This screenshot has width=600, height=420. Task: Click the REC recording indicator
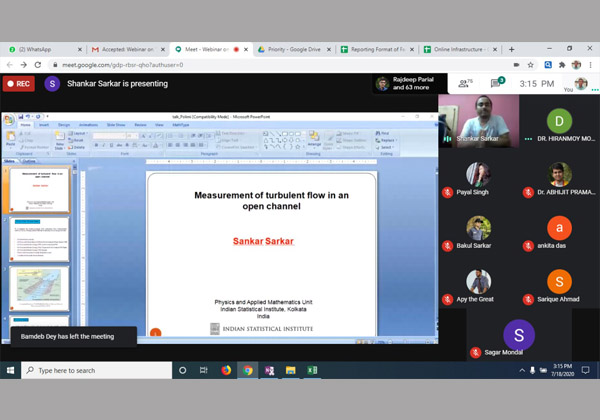pos(18,85)
